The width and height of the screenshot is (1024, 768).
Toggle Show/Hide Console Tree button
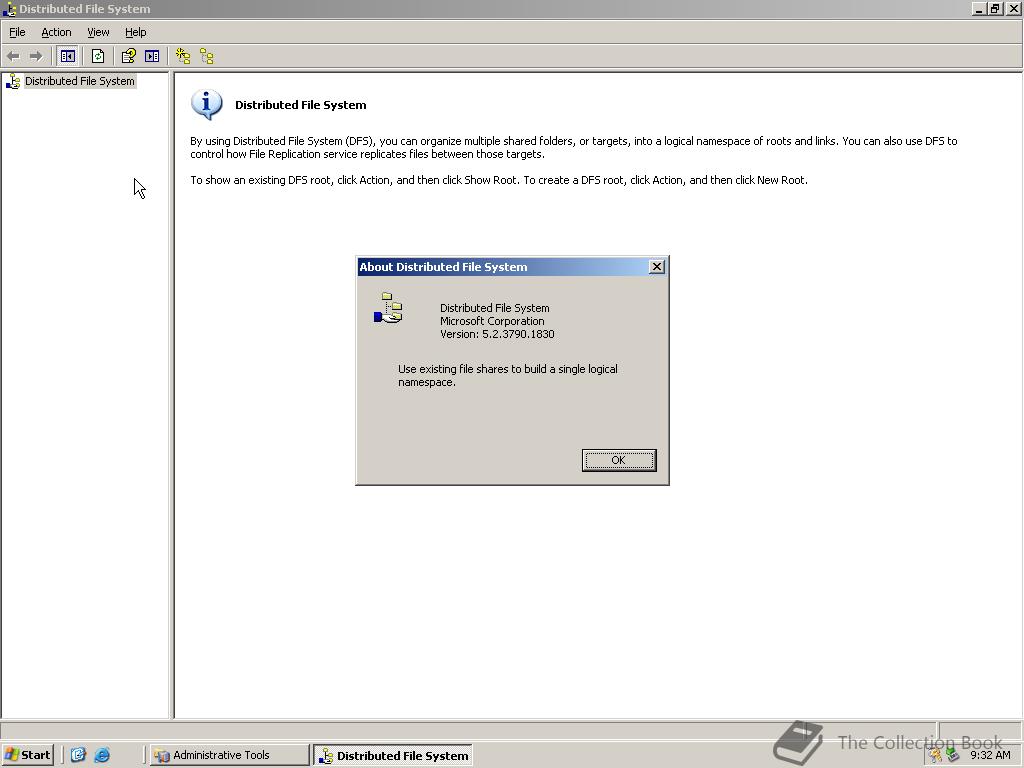pos(67,57)
